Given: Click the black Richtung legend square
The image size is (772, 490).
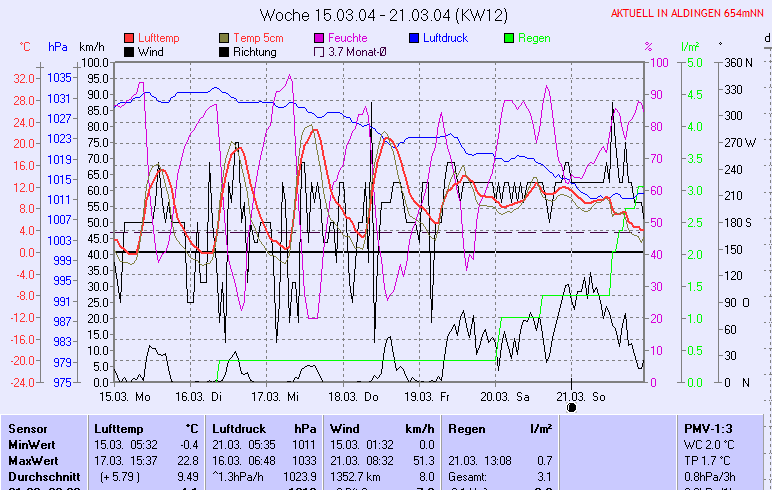Looking at the screenshot, I should [x=224, y=52].
